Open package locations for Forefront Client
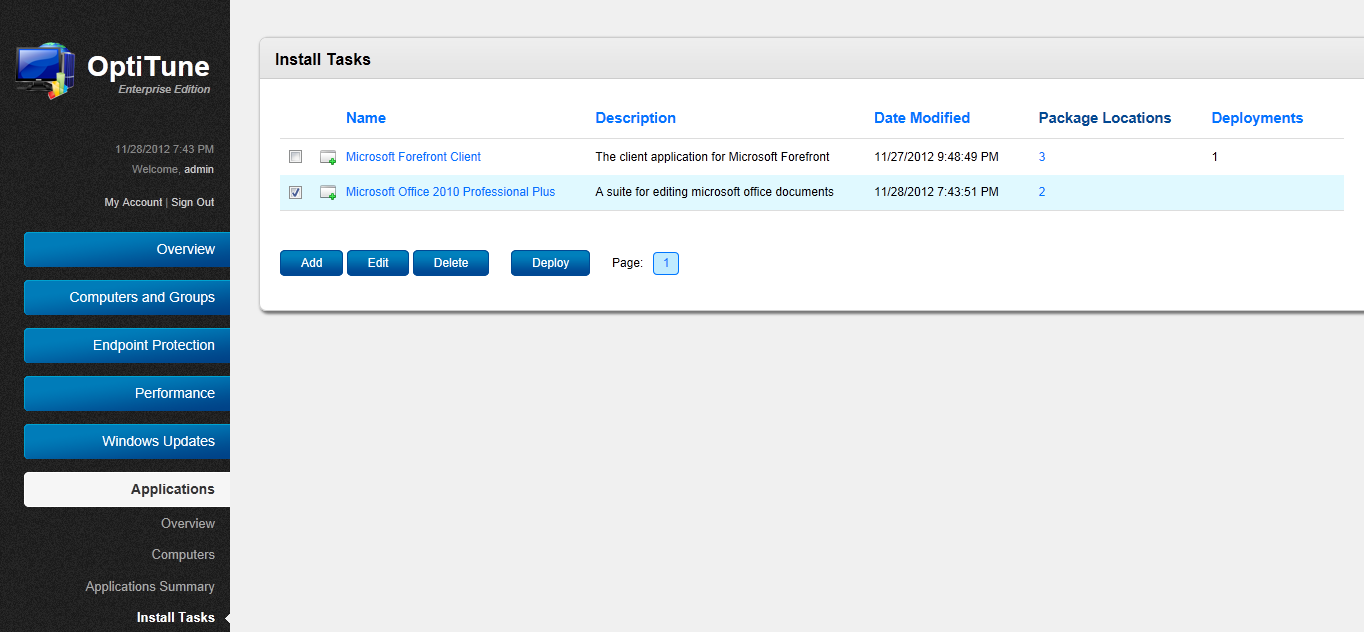The image size is (1364, 632). [1041, 157]
